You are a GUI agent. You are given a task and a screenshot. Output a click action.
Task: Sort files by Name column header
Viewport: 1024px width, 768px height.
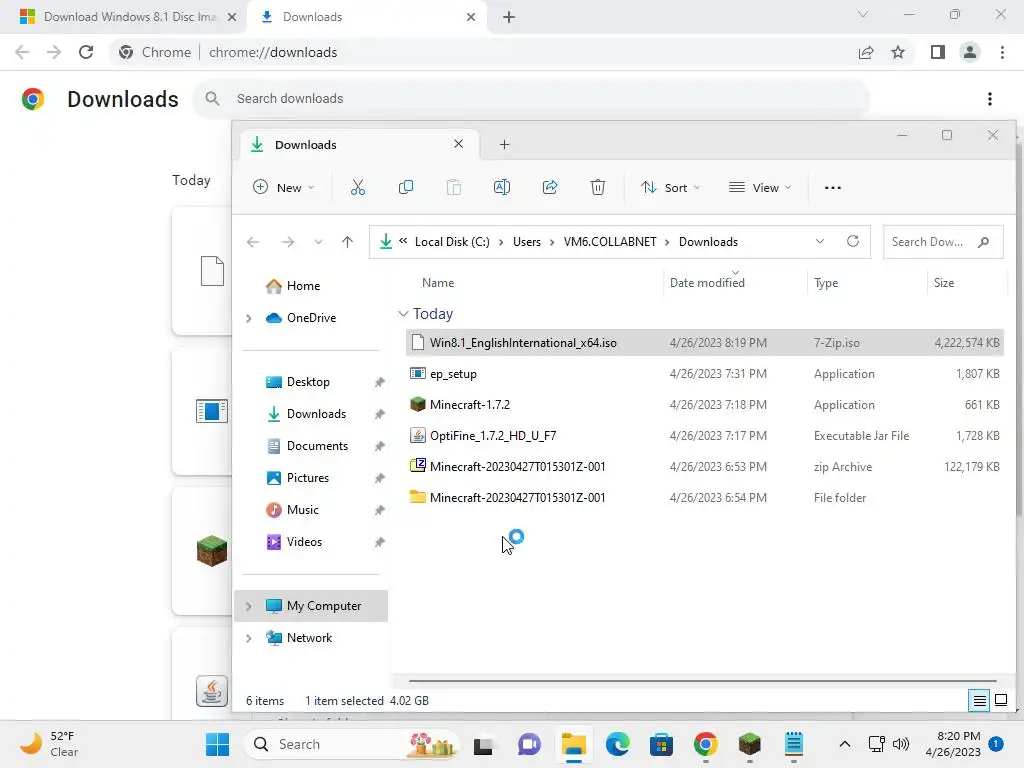[x=438, y=283]
